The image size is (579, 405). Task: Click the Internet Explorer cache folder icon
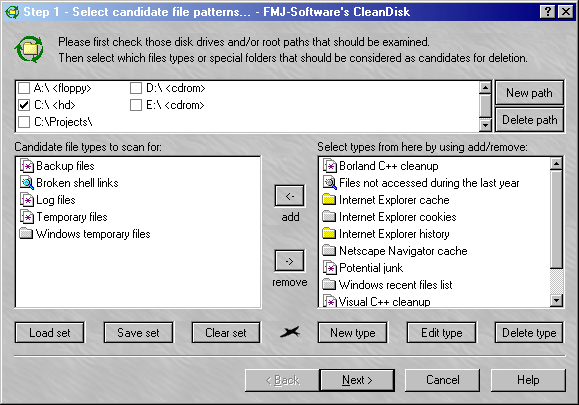329,200
